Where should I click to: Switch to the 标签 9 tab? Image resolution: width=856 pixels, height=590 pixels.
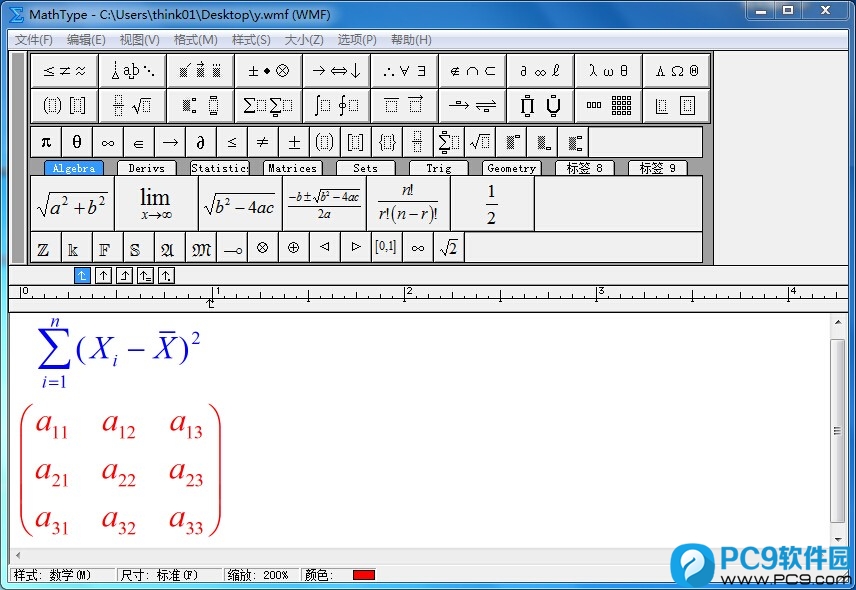click(658, 168)
